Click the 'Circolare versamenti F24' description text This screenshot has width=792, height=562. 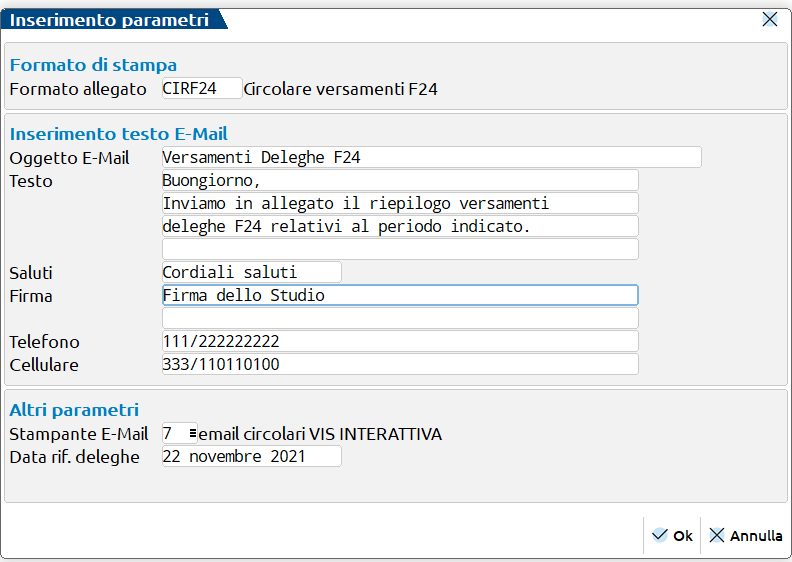pyautogui.click(x=340, y=89)
